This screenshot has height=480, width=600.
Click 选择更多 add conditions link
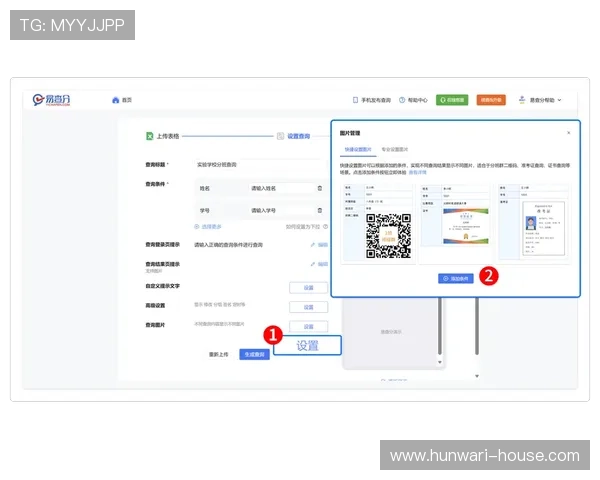click(208, 227)
